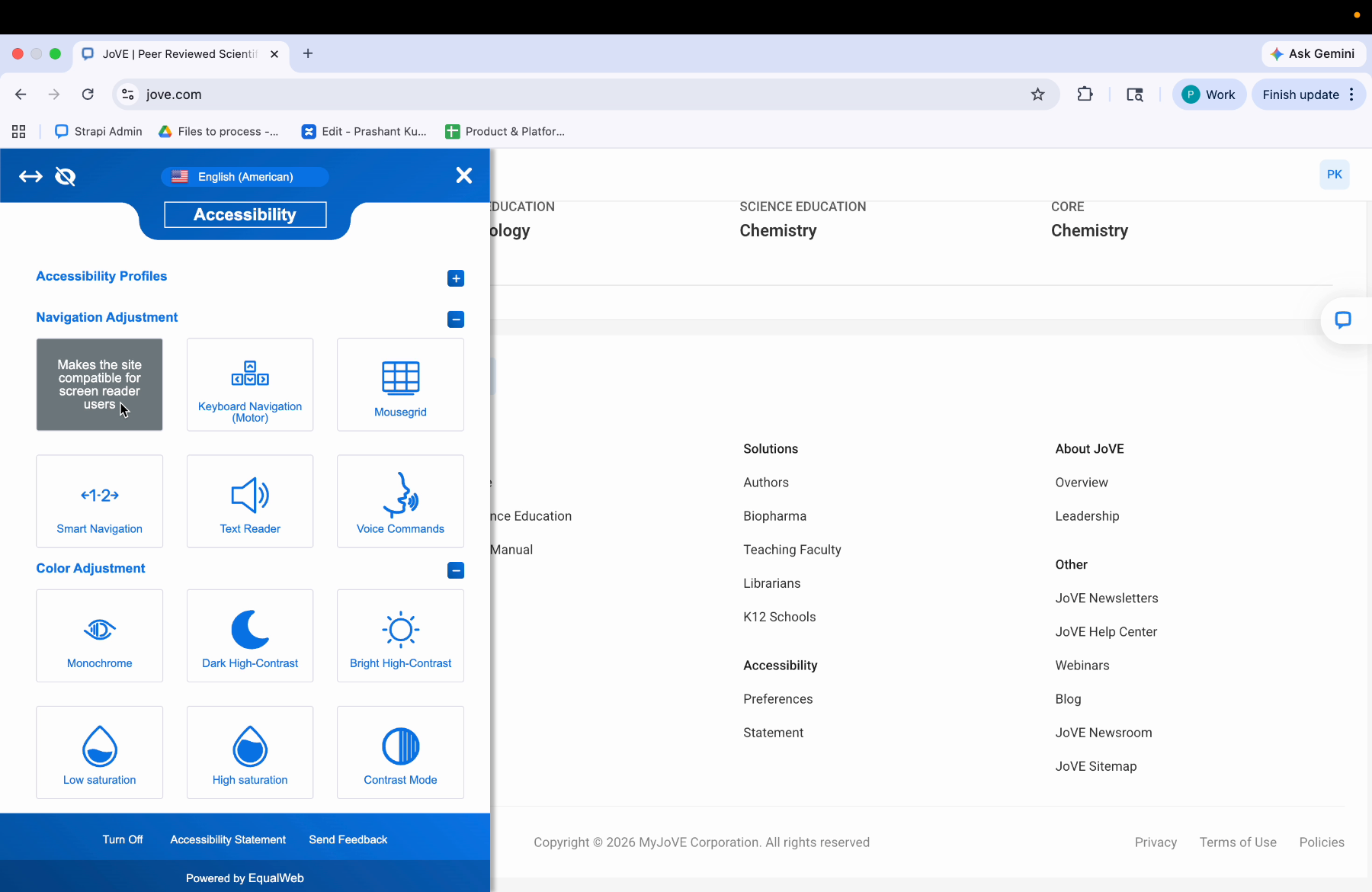This screenshot has width=1372, height=892.
Task: Select the JoVE Peer Reviewed tab
Action: [x=181, y=54]
